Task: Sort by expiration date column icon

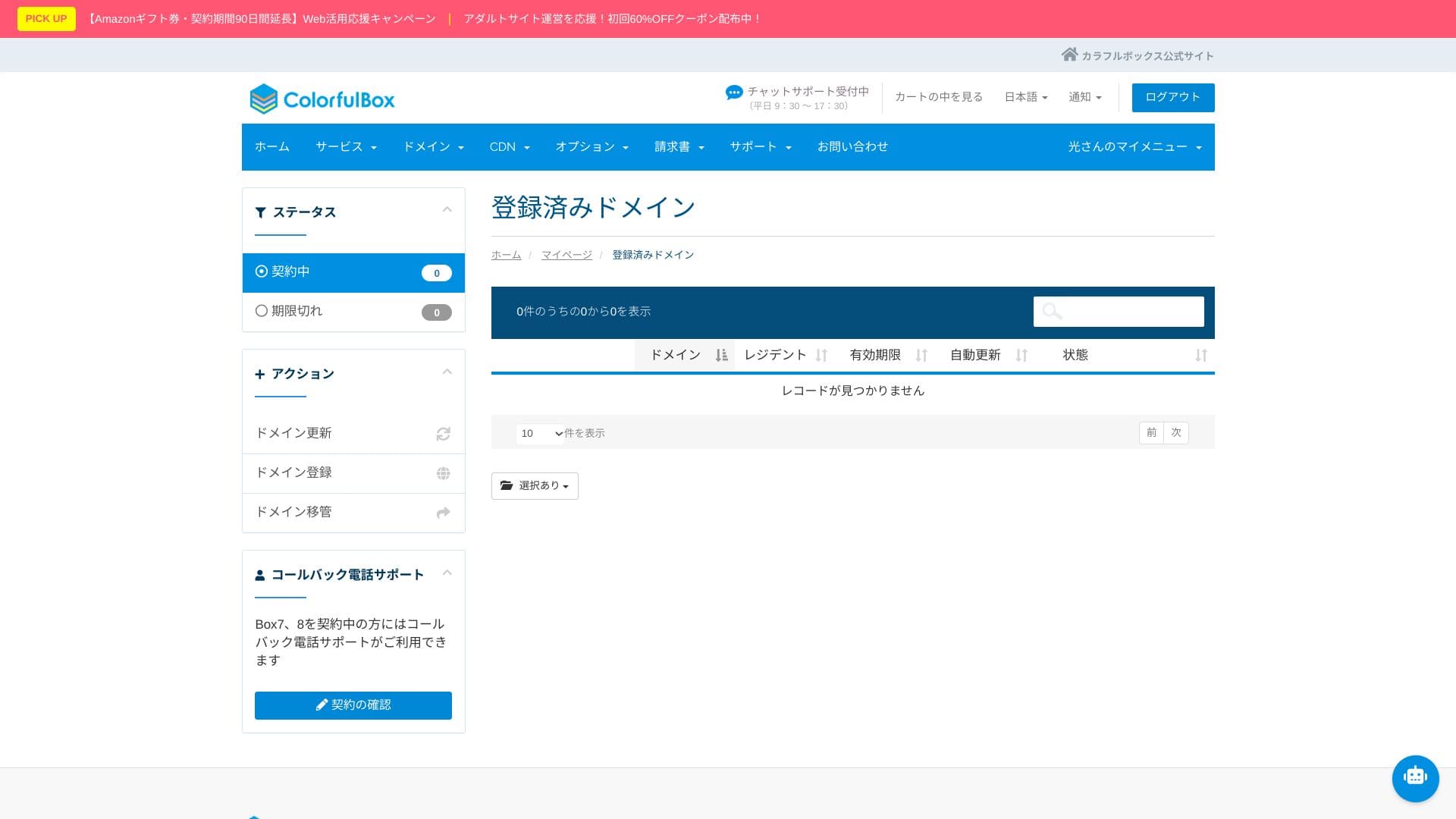Action: tap(921, 355)
